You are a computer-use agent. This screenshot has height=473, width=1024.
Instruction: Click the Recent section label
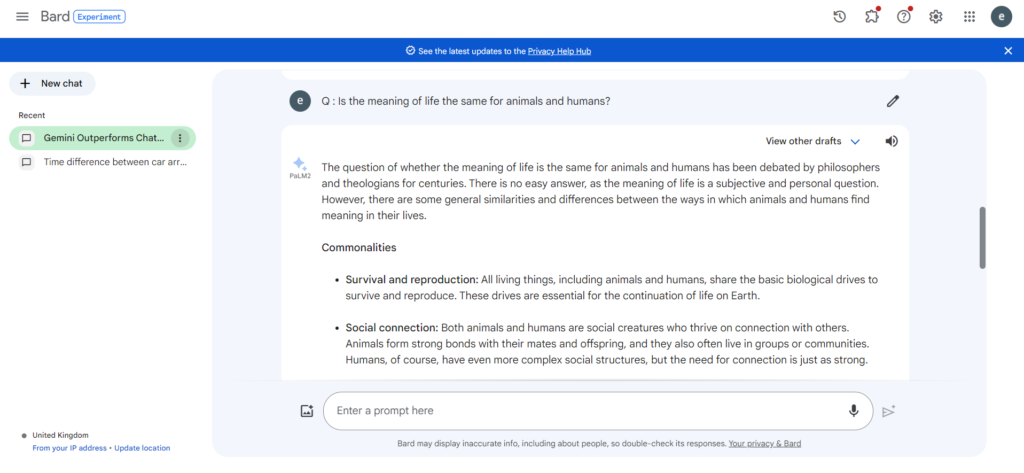click(32, 115)
